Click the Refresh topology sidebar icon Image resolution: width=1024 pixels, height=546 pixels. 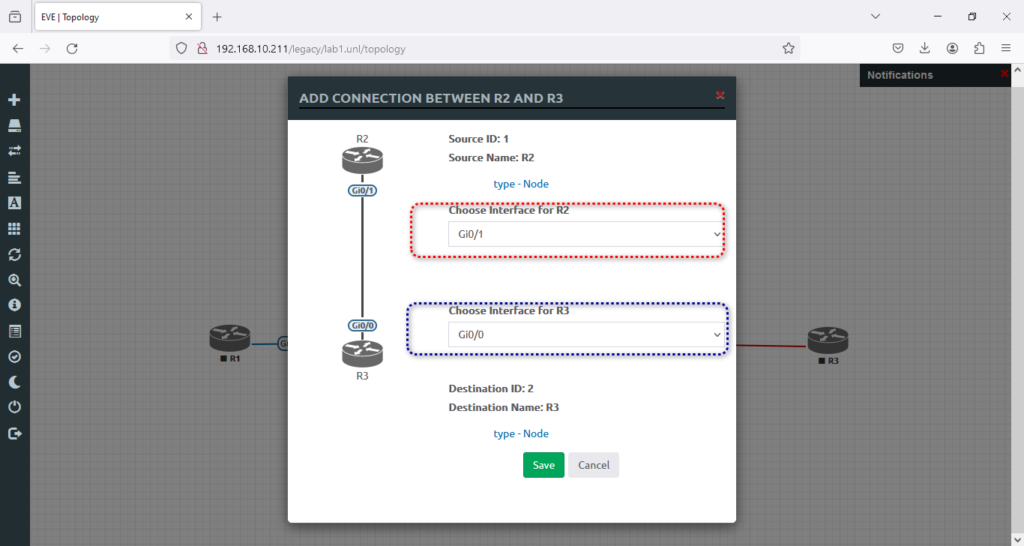click(x=14, y=255)
